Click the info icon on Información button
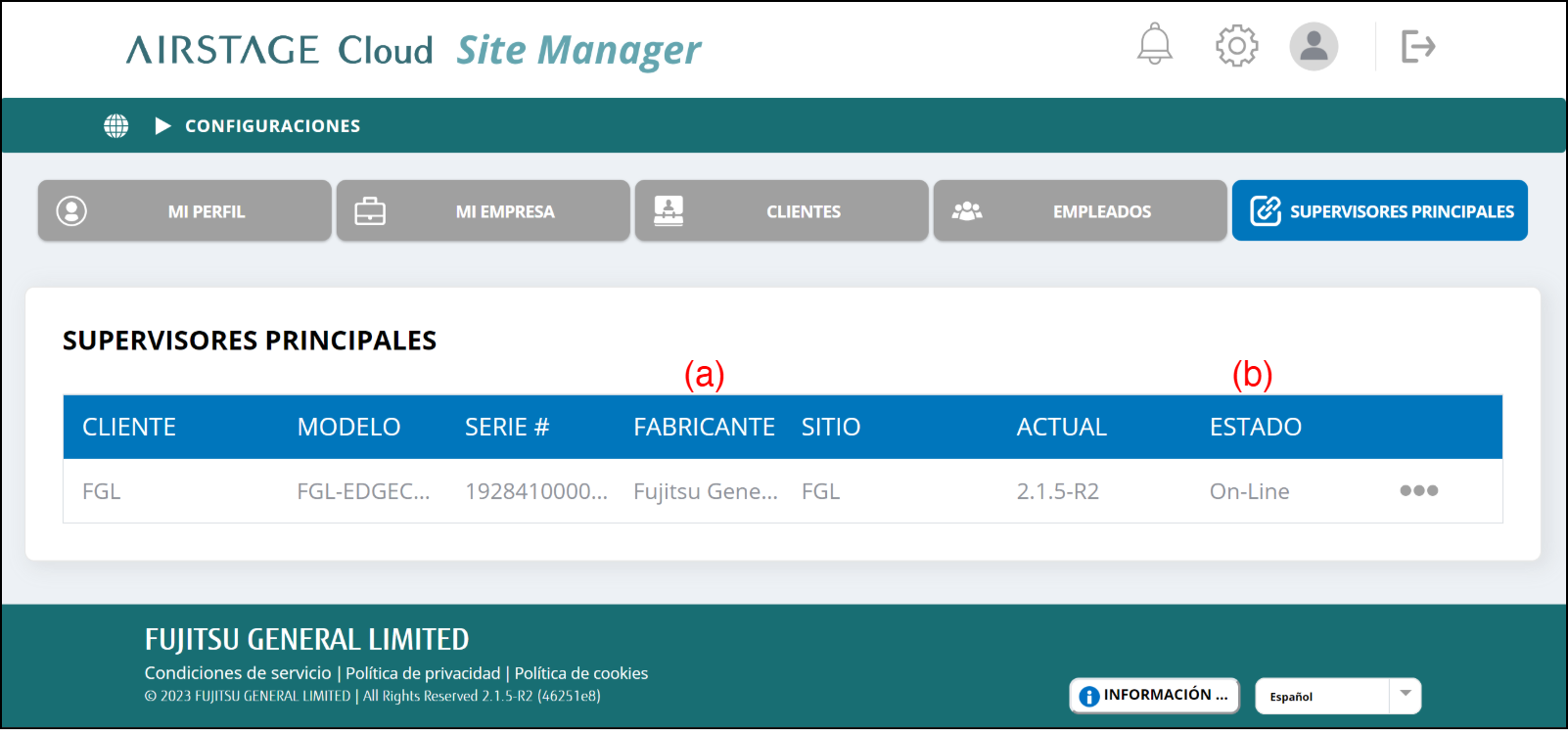The image size is (1568, 730). [x=1088, y=696]
